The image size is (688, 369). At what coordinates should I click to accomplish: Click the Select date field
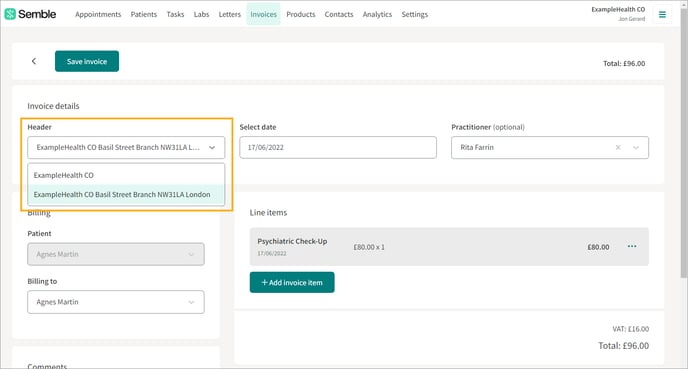(x=338, y=147)
